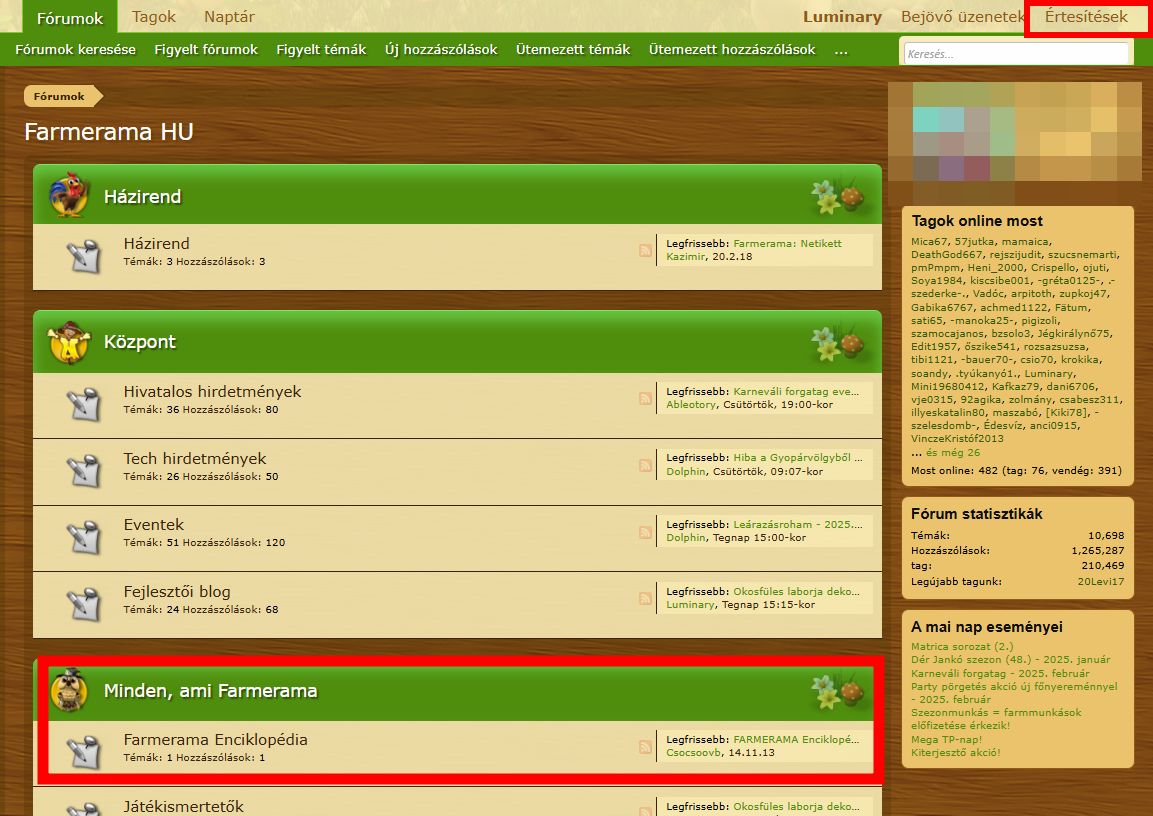This screenshot has height=816, width=1153.
Task: Click the owl icon beside Minden, ami Farmerama
Action: tap(69, 690)
